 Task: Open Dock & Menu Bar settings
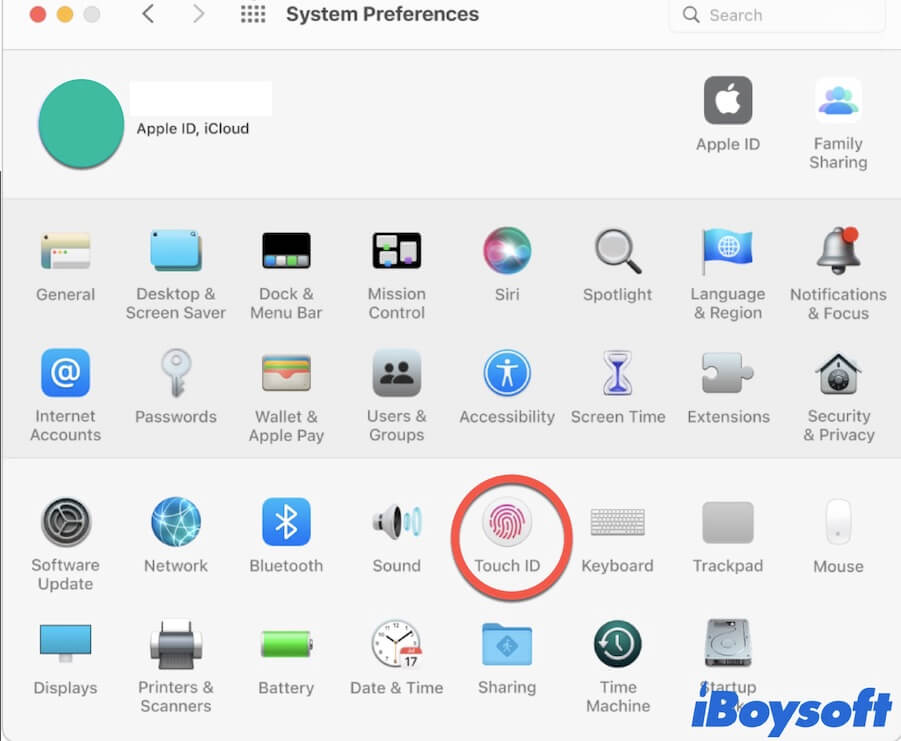click(286, 251)
